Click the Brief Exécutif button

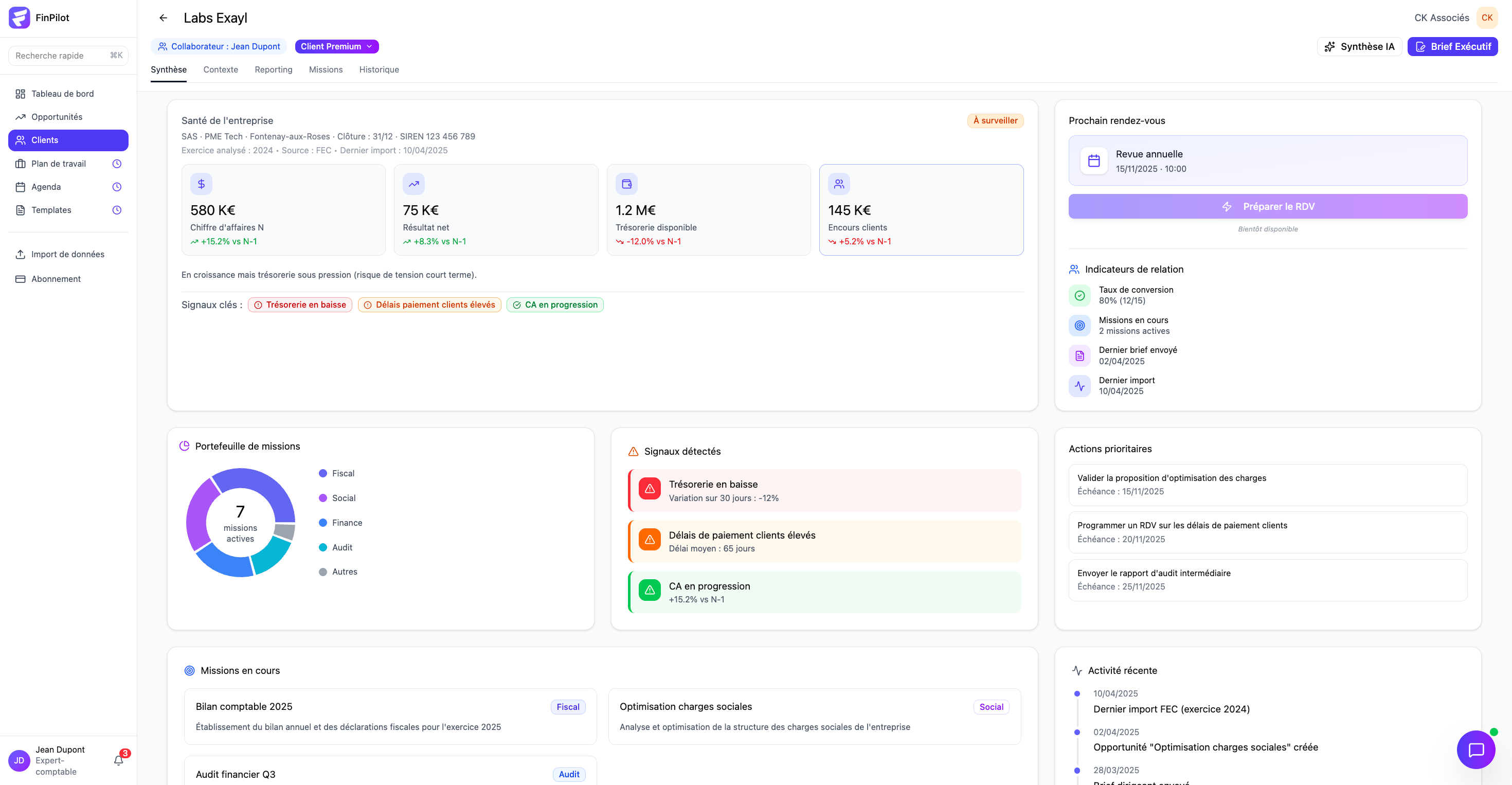1452,46
